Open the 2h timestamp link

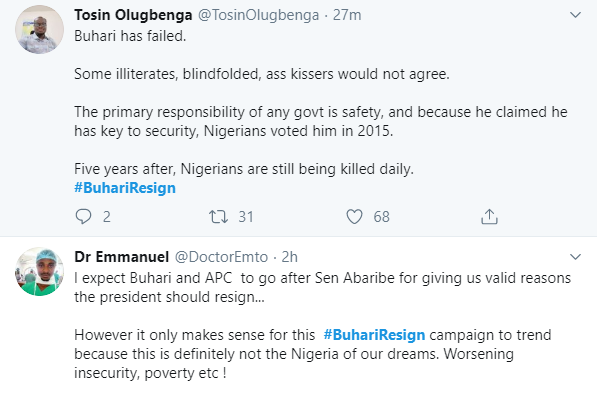coord(289,257)
